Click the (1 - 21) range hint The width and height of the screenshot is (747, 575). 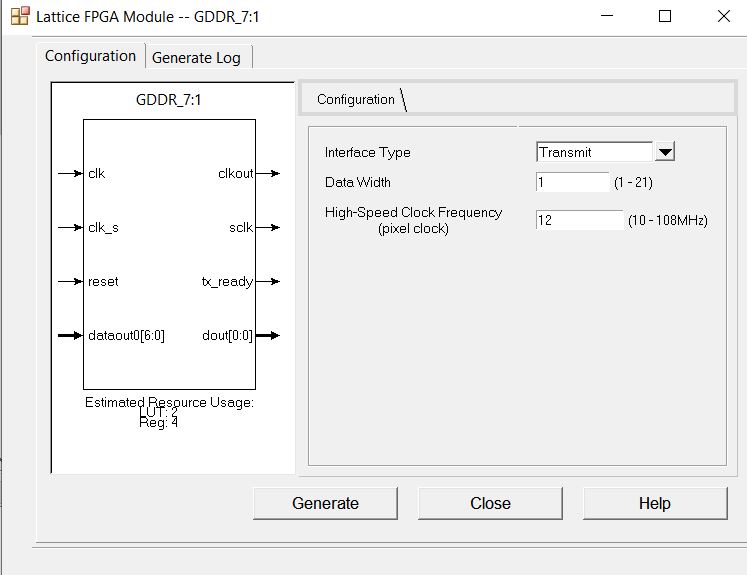[x=633, y=182]
